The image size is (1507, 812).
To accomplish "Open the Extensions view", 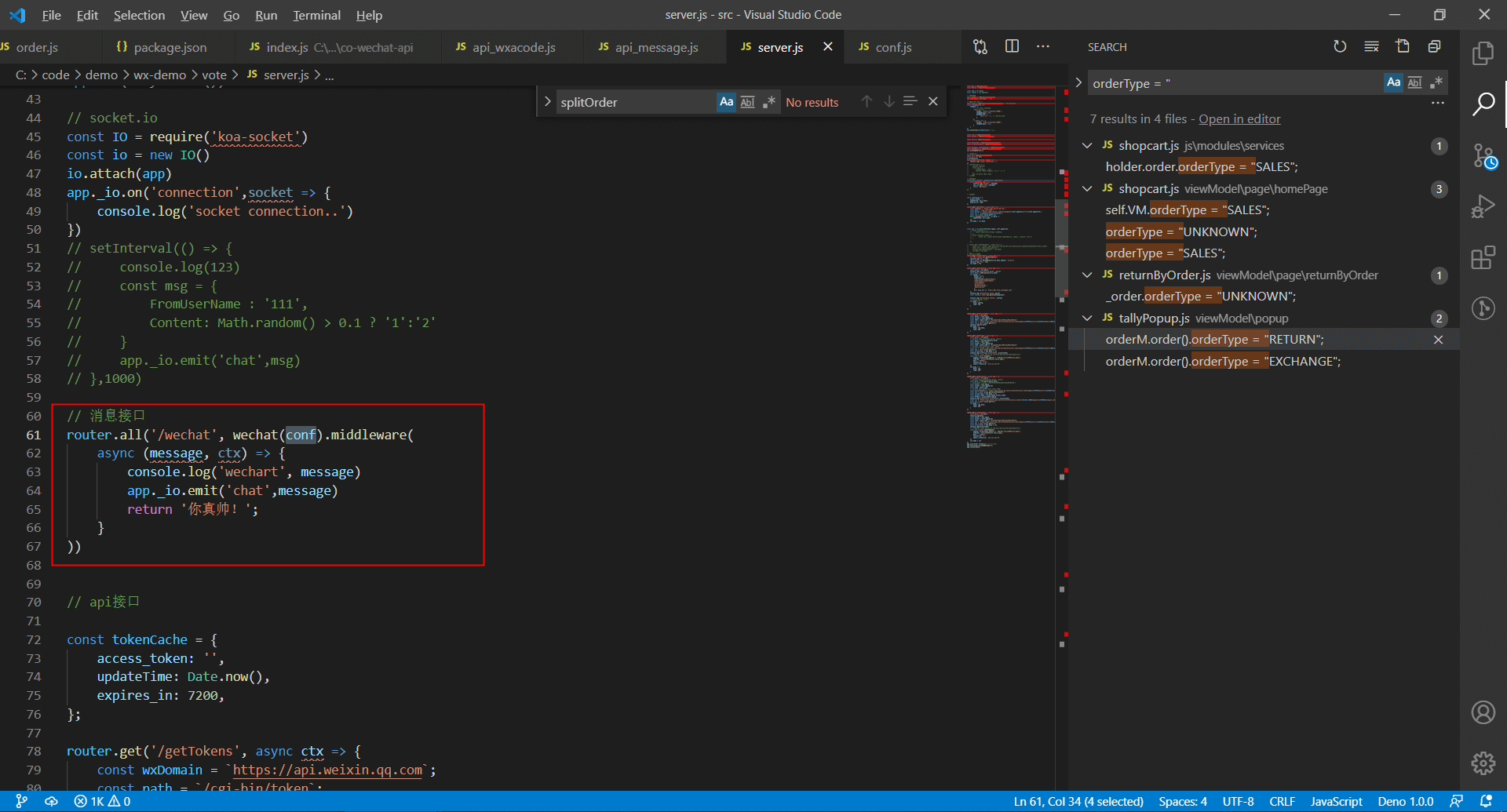I will click(1483, 257).
